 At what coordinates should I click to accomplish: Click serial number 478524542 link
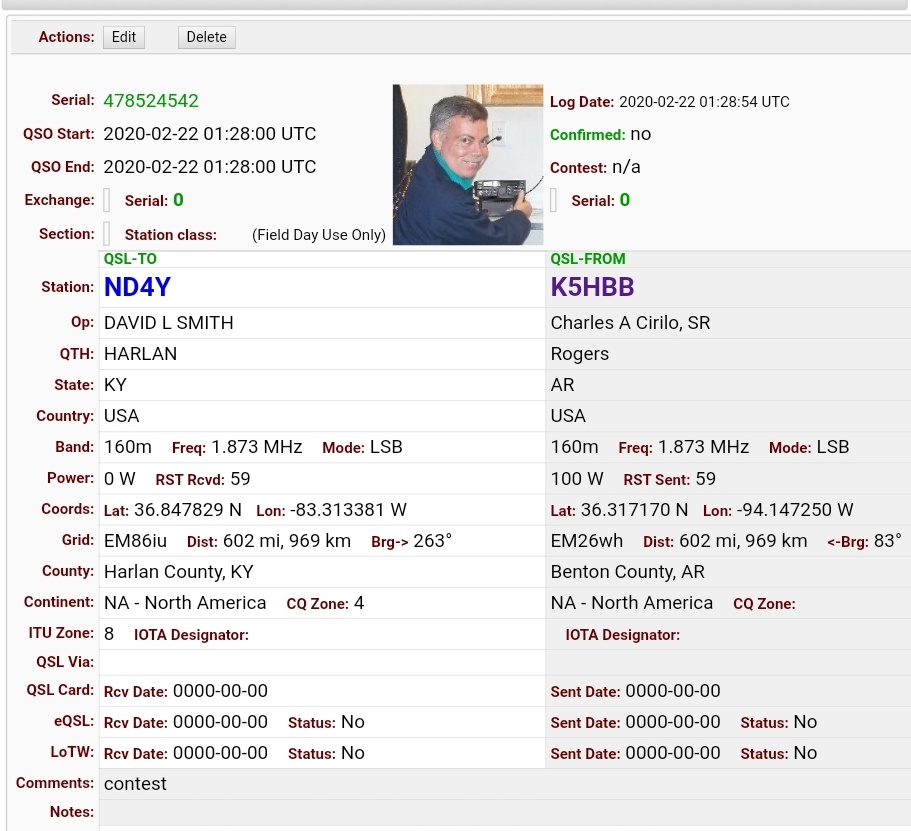(x=151, y=101)
